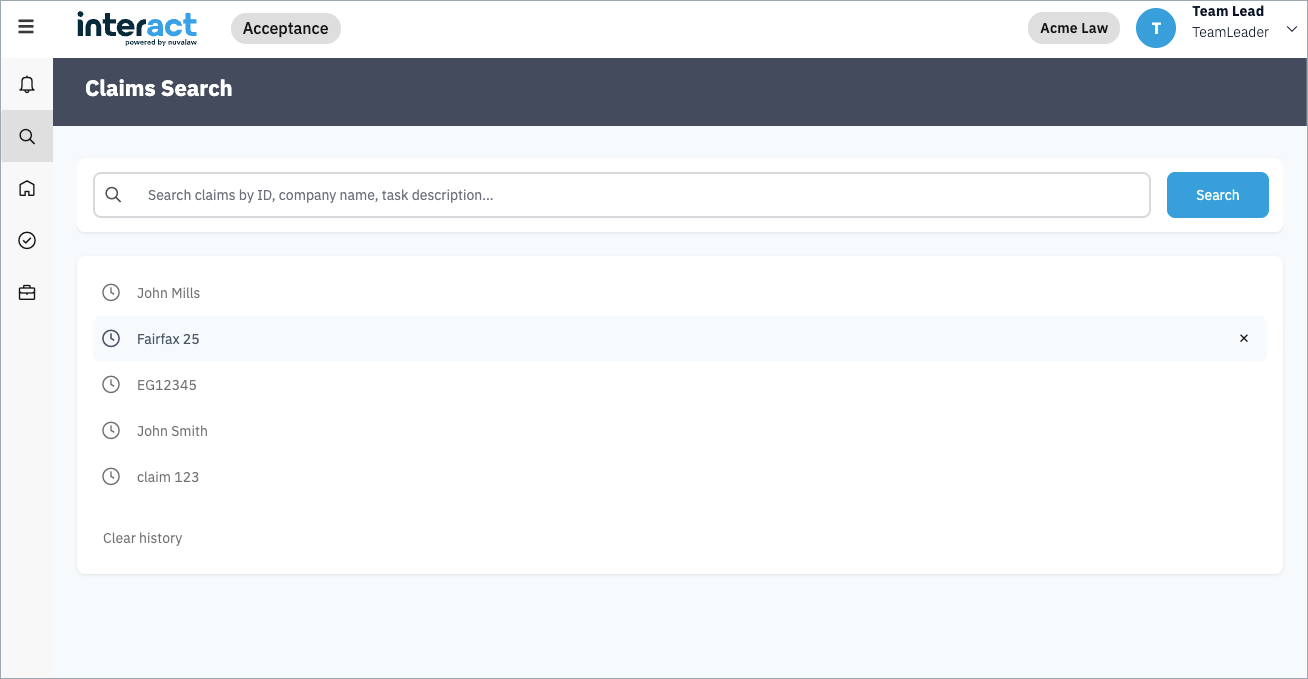Viewport: 1308px width, 679px height.
Task: Rerun recent search claim 123
Action: 168,477
